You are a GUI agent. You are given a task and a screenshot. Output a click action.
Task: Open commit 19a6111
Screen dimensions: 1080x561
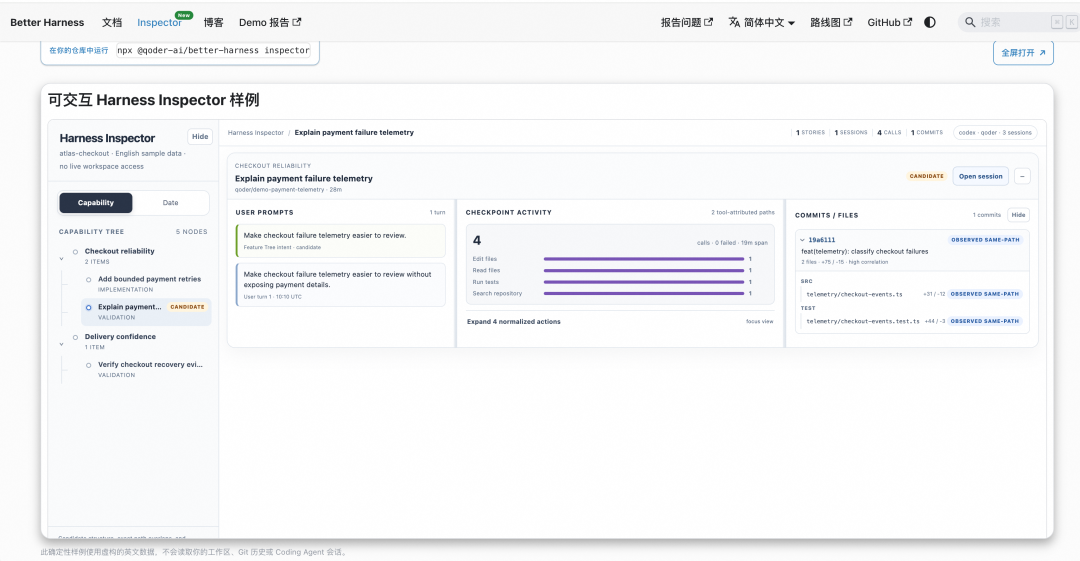[x=822, y=240]
